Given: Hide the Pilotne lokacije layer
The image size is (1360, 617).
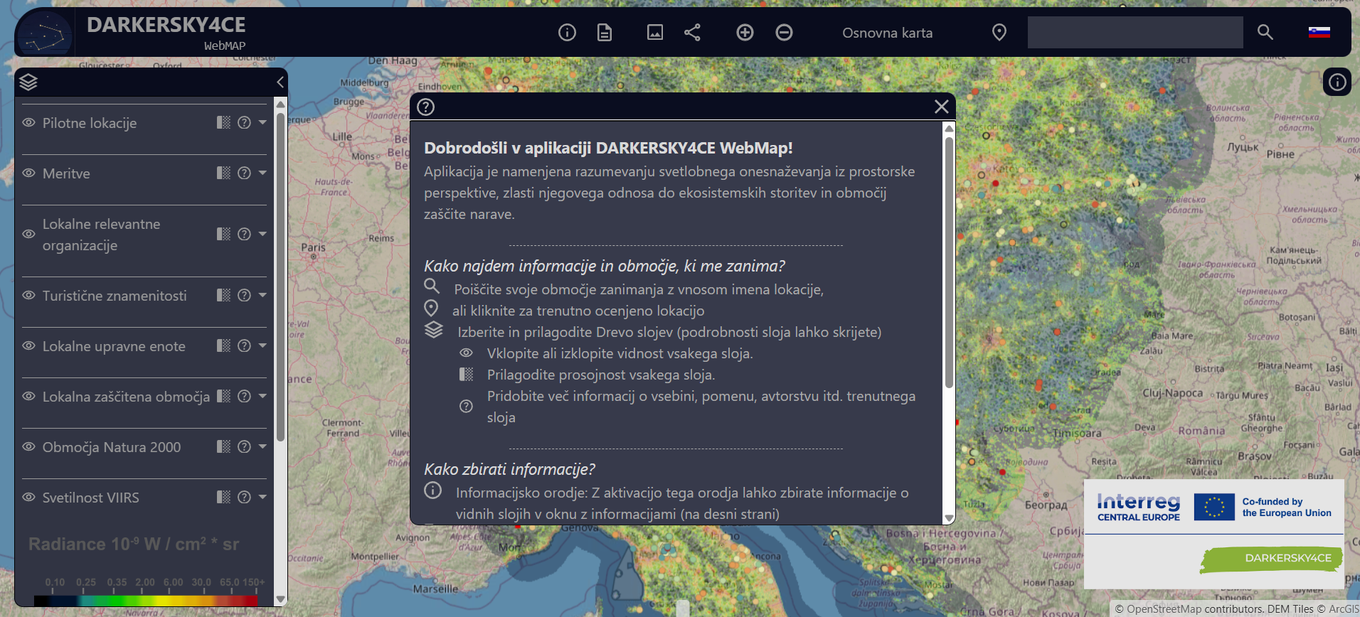Looking at the screenshot, I should tap(28, 123).
